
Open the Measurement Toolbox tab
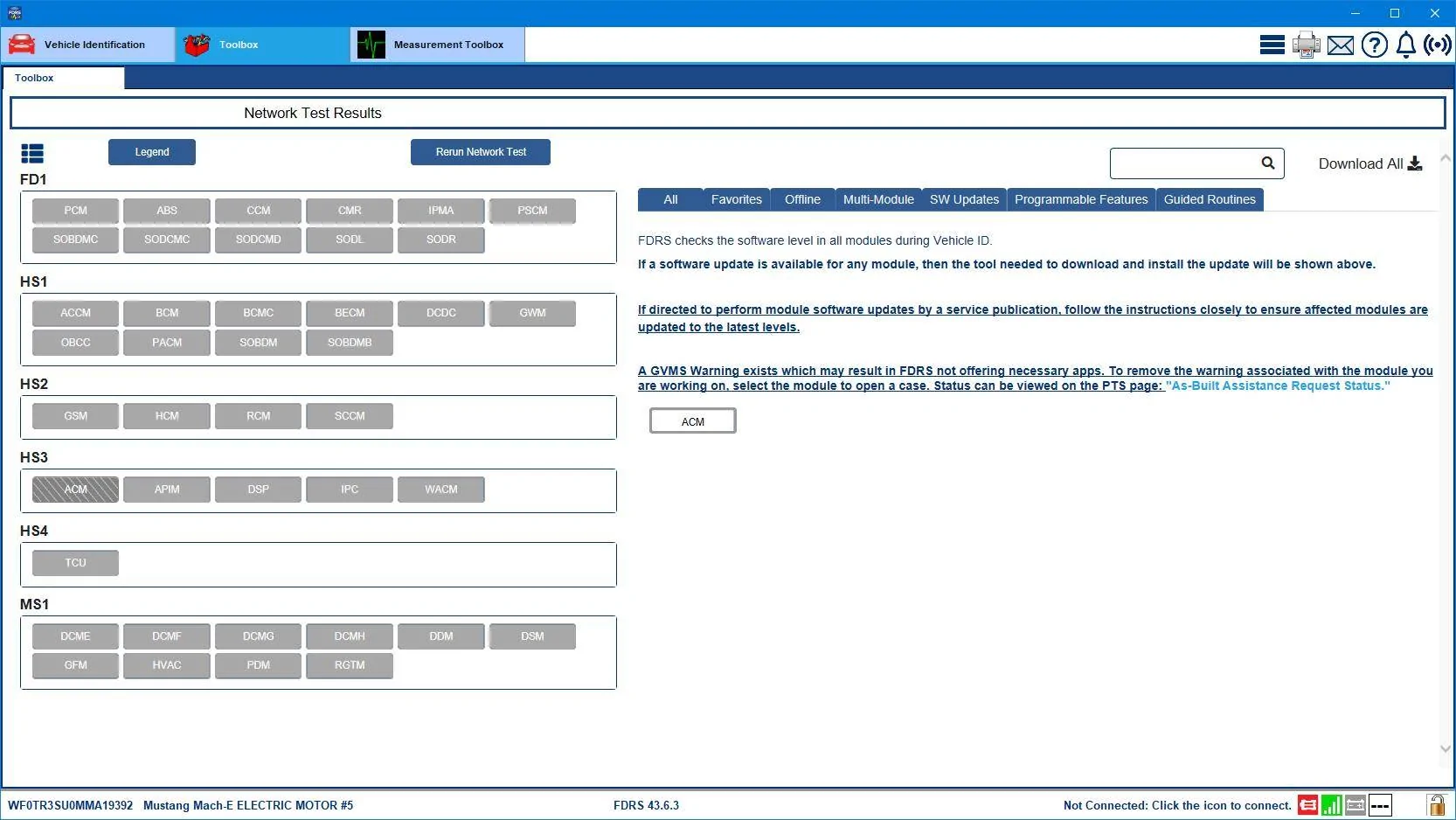(x=438, y=45)
